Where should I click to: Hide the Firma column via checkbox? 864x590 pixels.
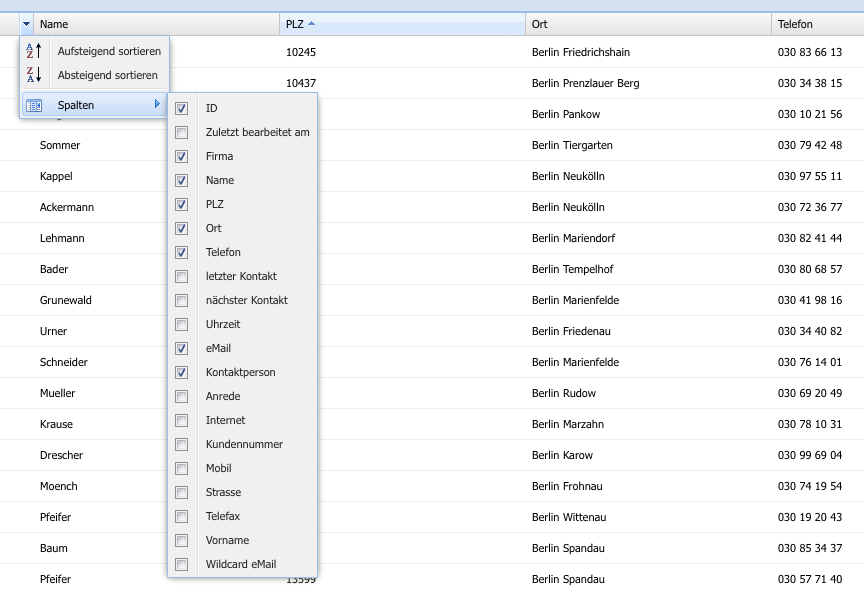click(x=181, y=156)
